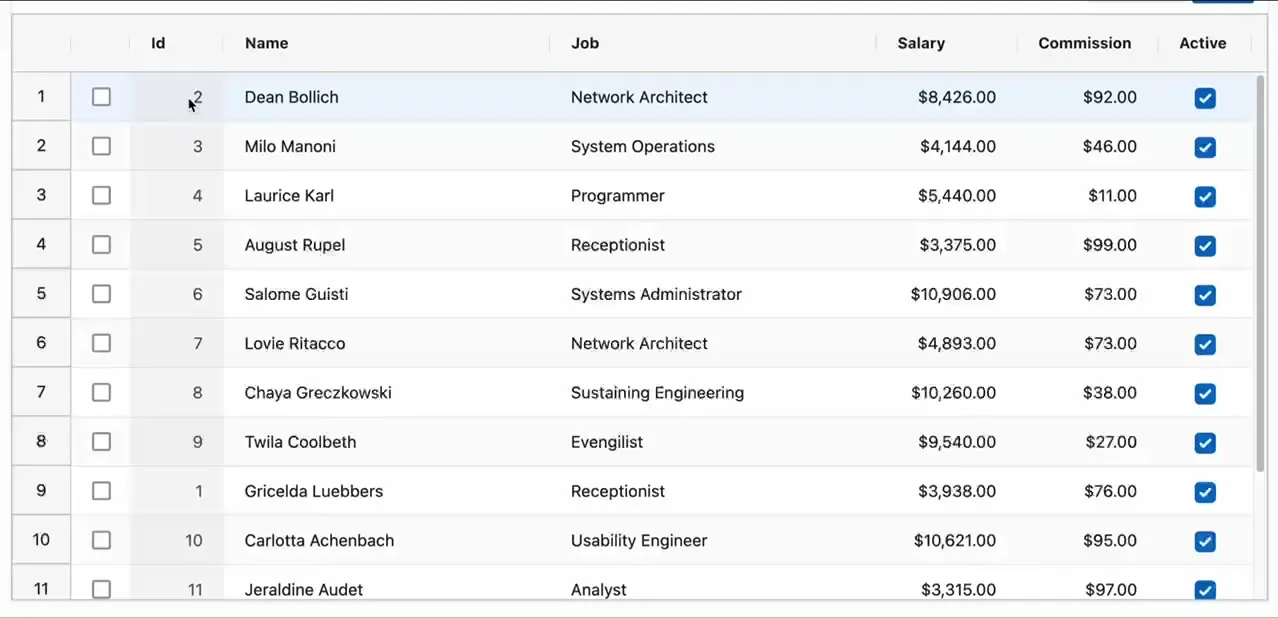
Task: Sort the grid by Salary header
Action: (921, 43)
